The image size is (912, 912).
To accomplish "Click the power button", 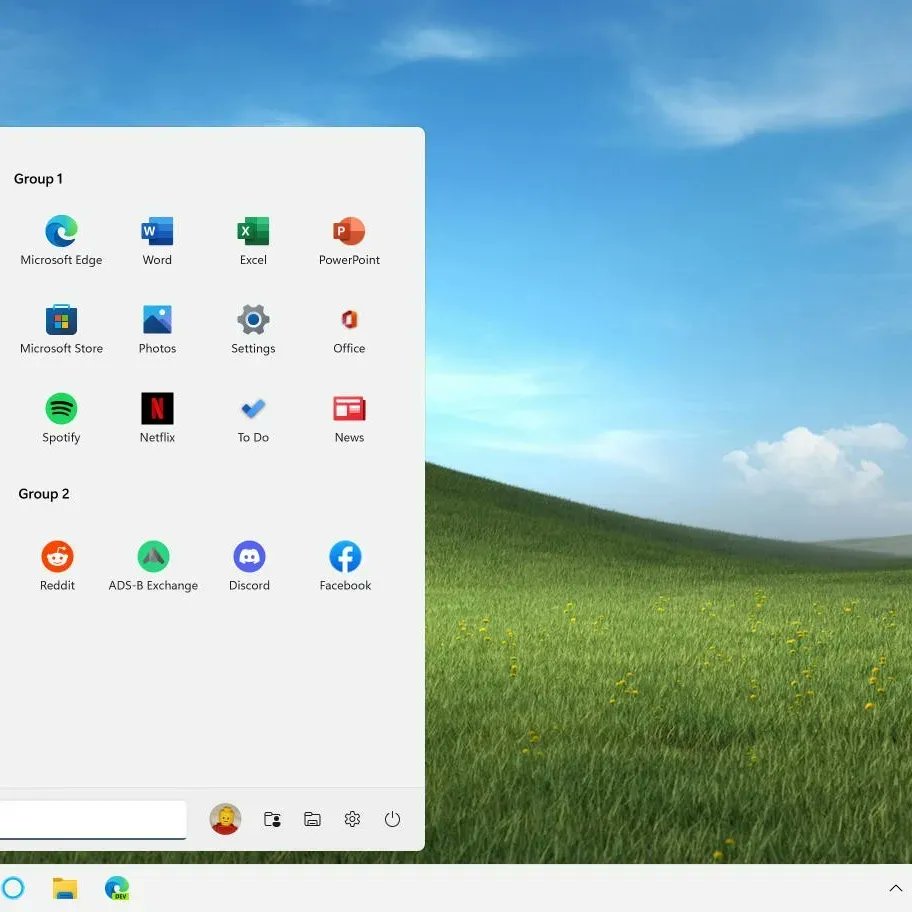I will tap(392, 819).
